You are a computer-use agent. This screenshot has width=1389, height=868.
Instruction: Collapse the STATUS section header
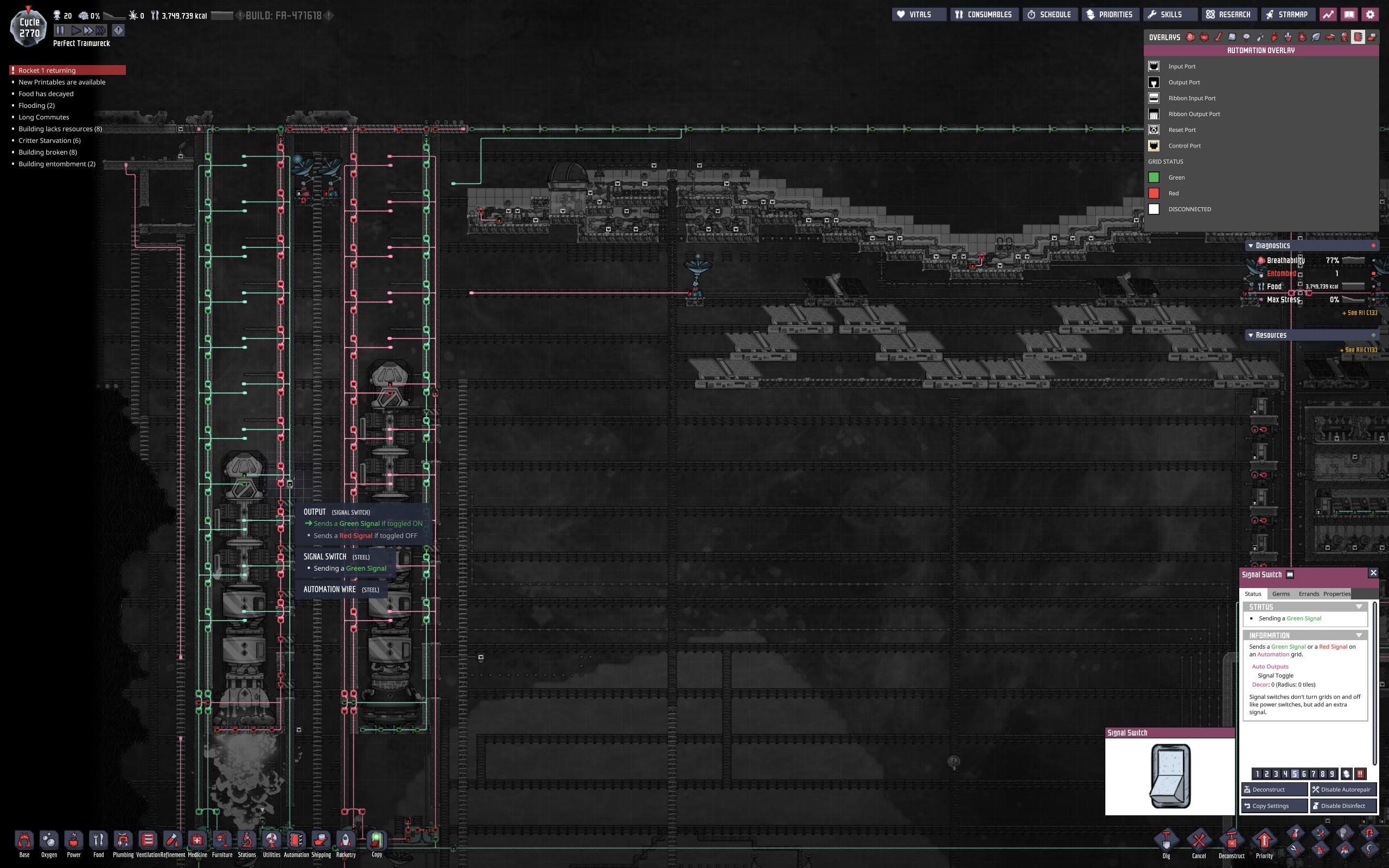pyautogui.click(x=1359, y=607)
